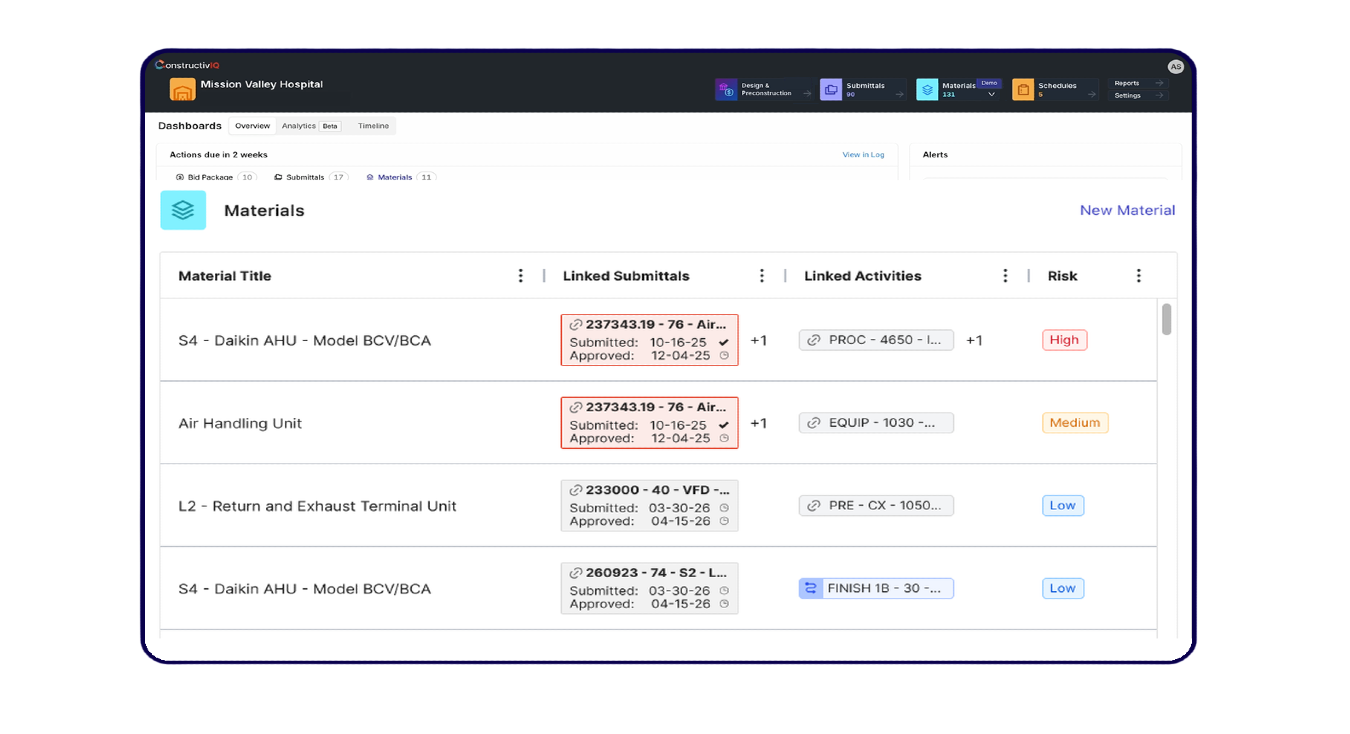Click the Linked Submittals column header
This screenshot has width=1350, height=734.
pyautogui.click(x=626, y=276)
